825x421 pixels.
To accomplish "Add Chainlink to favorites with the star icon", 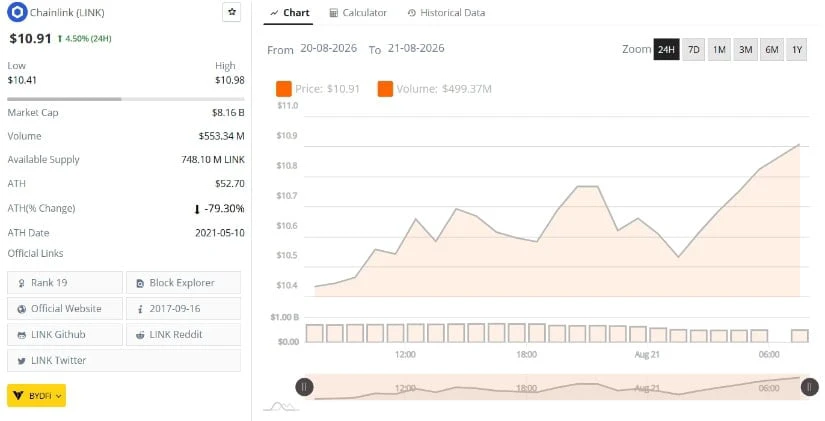I will (232, 12).
